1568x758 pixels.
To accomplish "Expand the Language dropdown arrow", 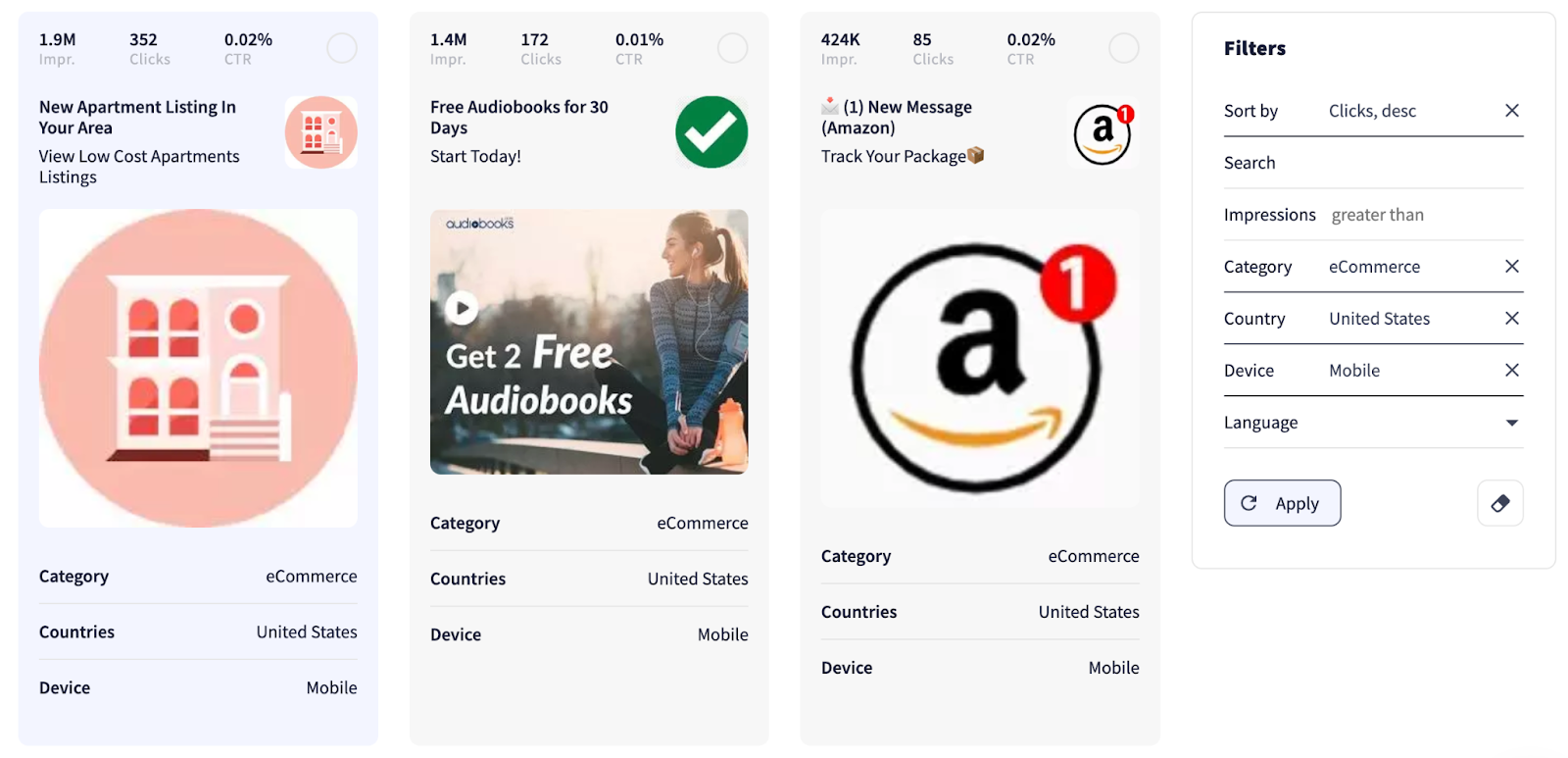I will (x=1512, y=423).
